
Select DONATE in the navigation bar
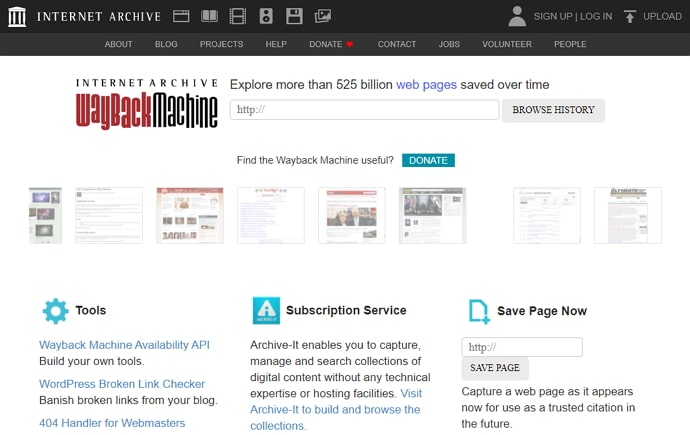pos(326,44)
